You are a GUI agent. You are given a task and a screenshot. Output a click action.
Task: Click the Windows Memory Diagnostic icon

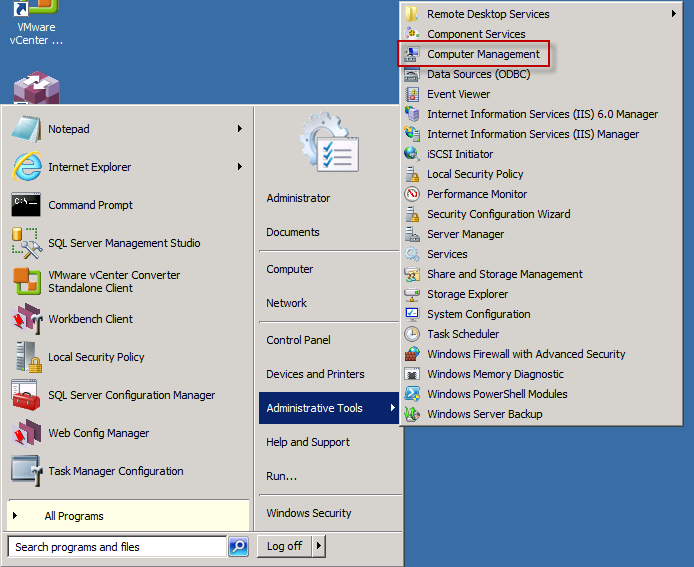coord(412,374)
